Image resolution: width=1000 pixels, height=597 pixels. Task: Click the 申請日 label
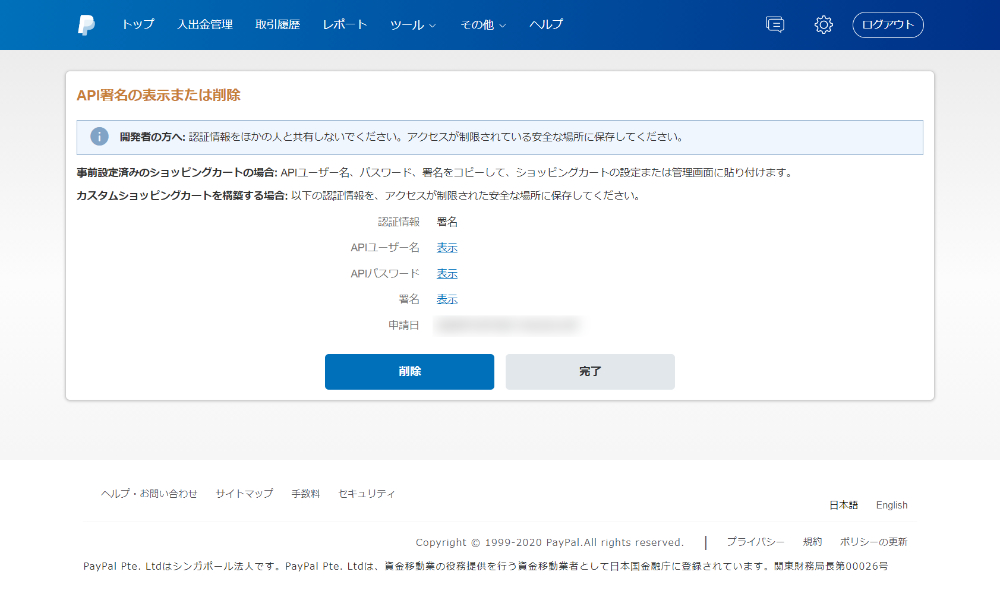pos(404,325)
